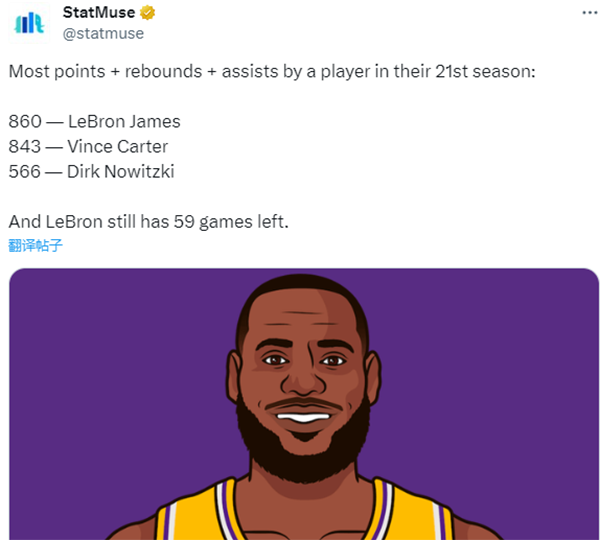
Task: Open the LeBron James illustration image
Action: [x=303, y=402]
